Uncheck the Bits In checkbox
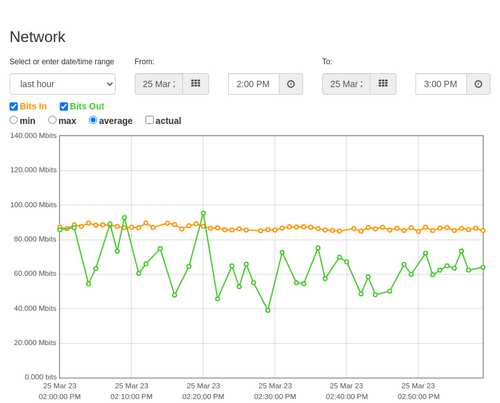The height and width of the screenshot is (403, 500). coord(14,106)
